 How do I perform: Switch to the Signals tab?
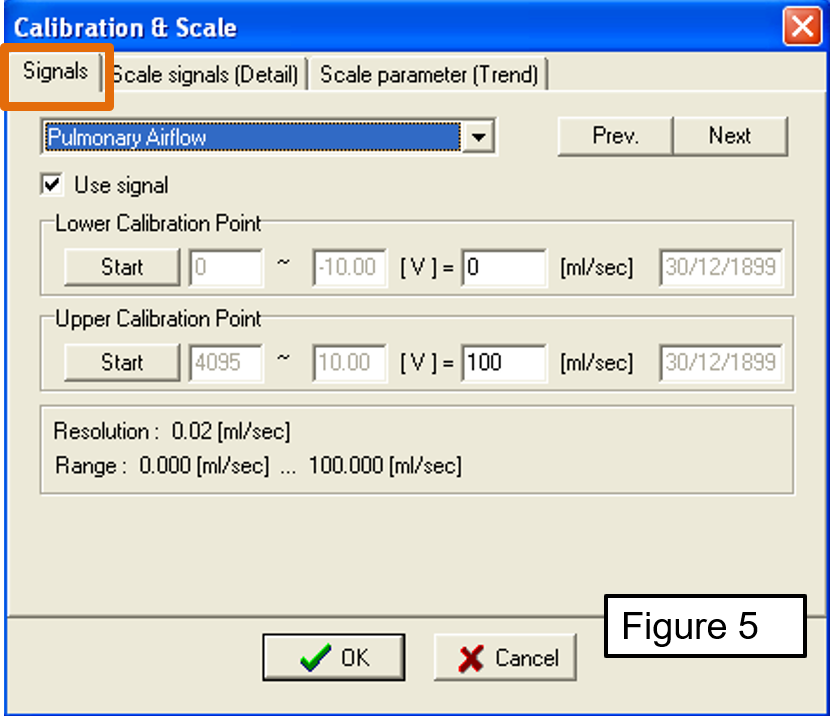point(56,72)
